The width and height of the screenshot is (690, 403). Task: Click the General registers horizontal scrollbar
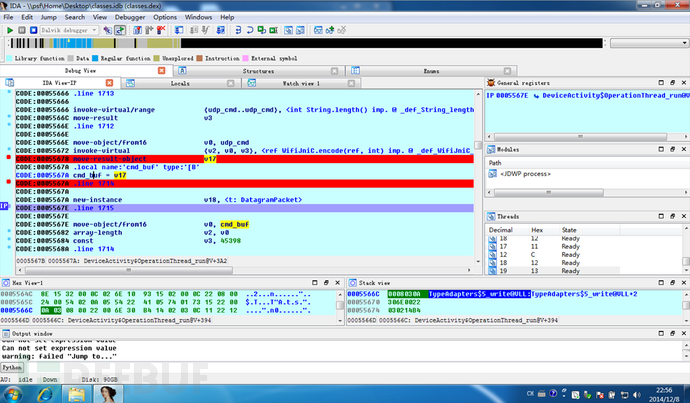pyautogui.click(x=587, y=137)
